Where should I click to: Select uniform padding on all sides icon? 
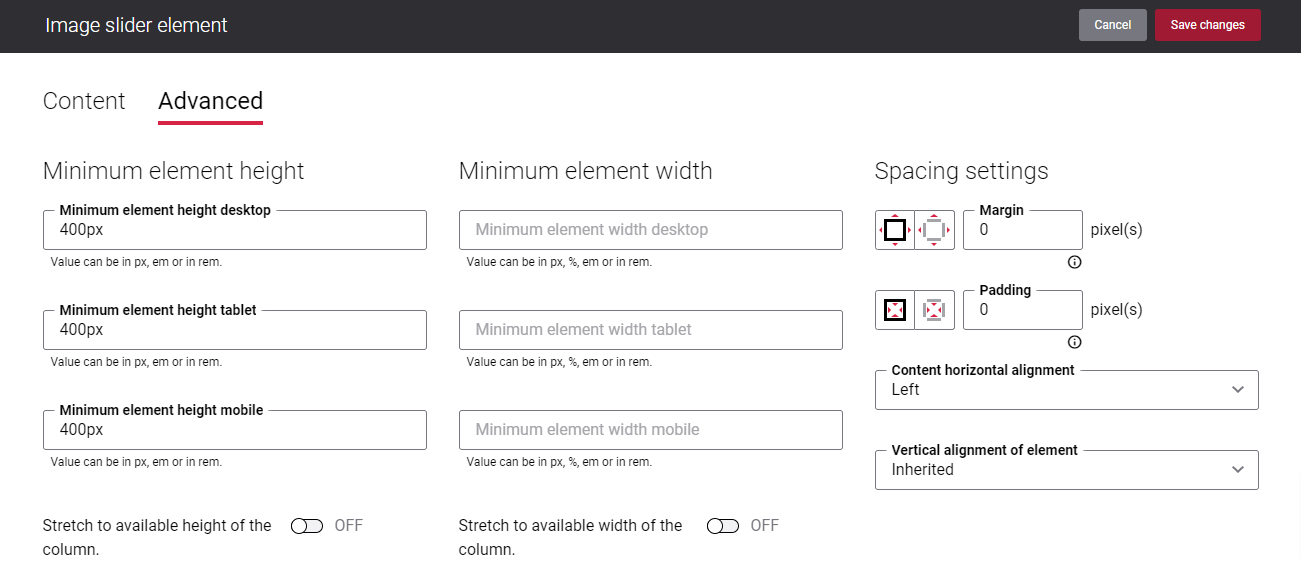point(895,310)
